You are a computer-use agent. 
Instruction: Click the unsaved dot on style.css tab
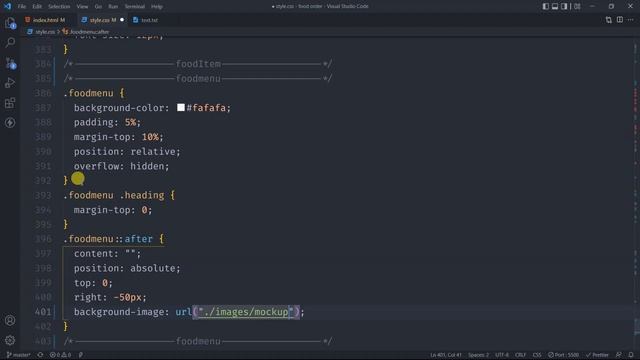122,20
